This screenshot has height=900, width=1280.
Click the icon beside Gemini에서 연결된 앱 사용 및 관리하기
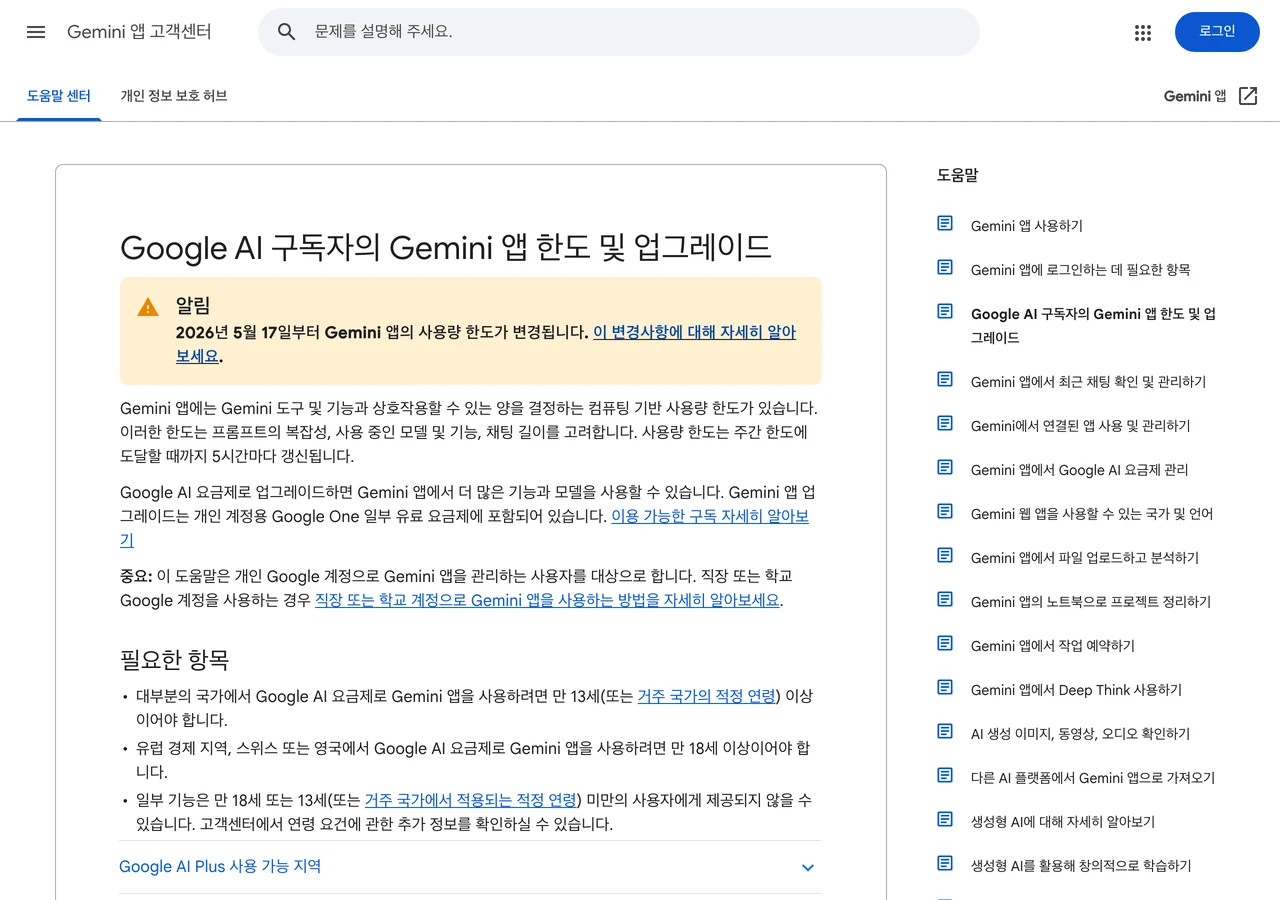(x=945, y=424)
